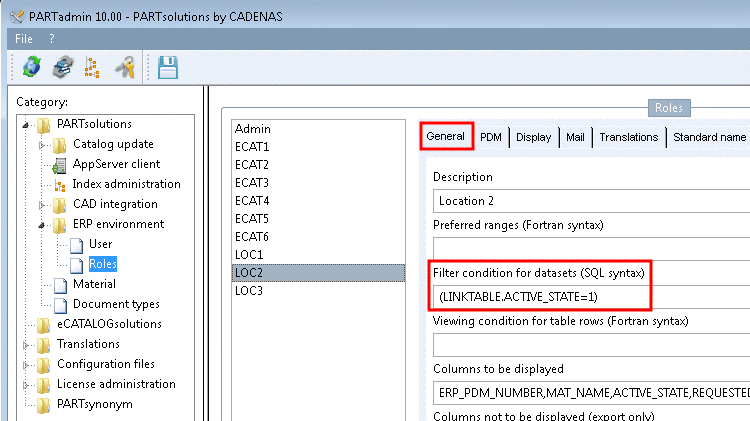Open the ? help menu
750x421 pixels.
click(52, 39)
